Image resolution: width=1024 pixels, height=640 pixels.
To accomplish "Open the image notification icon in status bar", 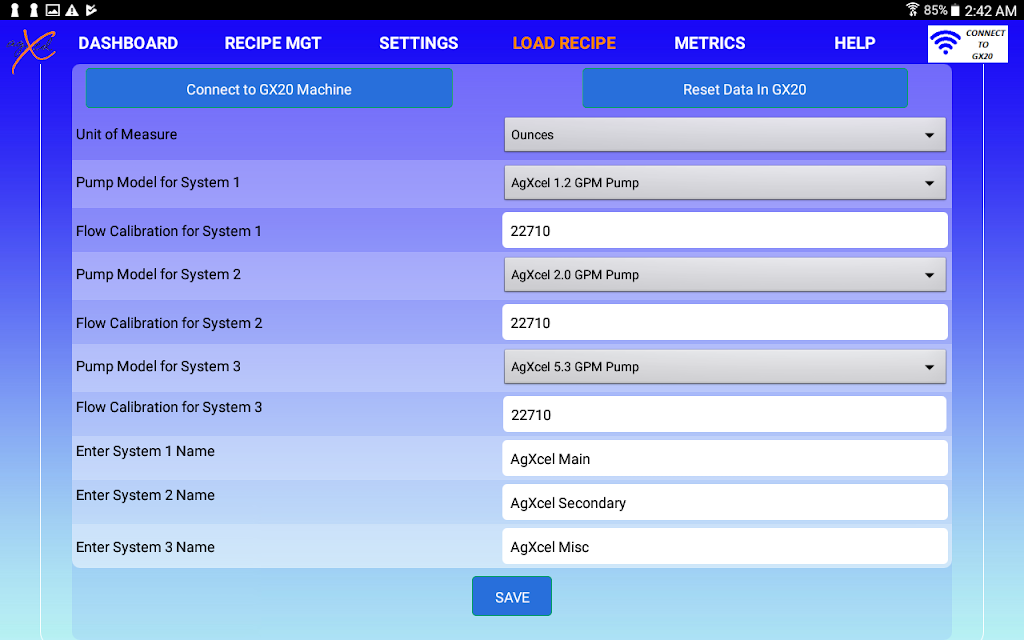I will 52,10.
